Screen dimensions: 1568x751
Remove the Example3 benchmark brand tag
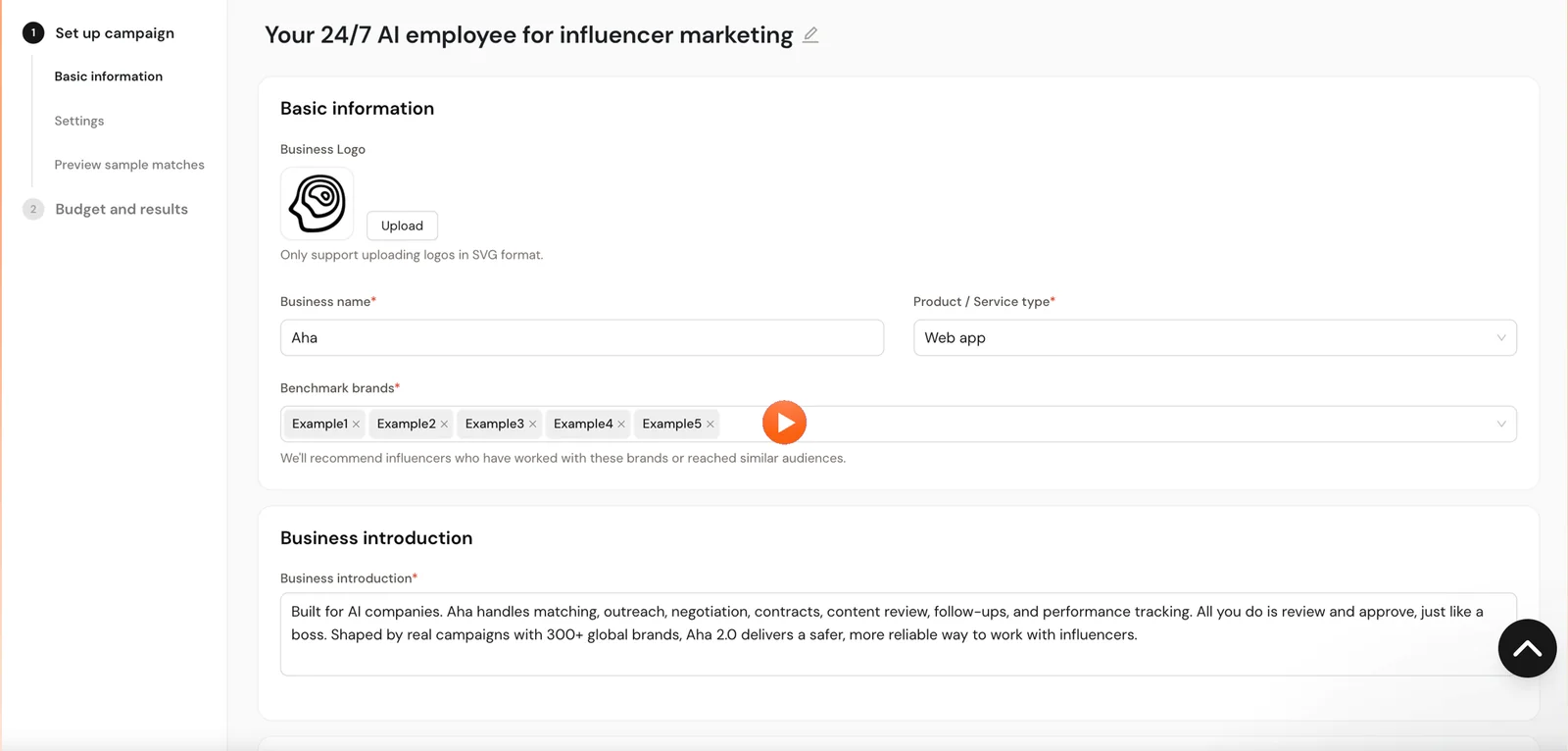532,425
